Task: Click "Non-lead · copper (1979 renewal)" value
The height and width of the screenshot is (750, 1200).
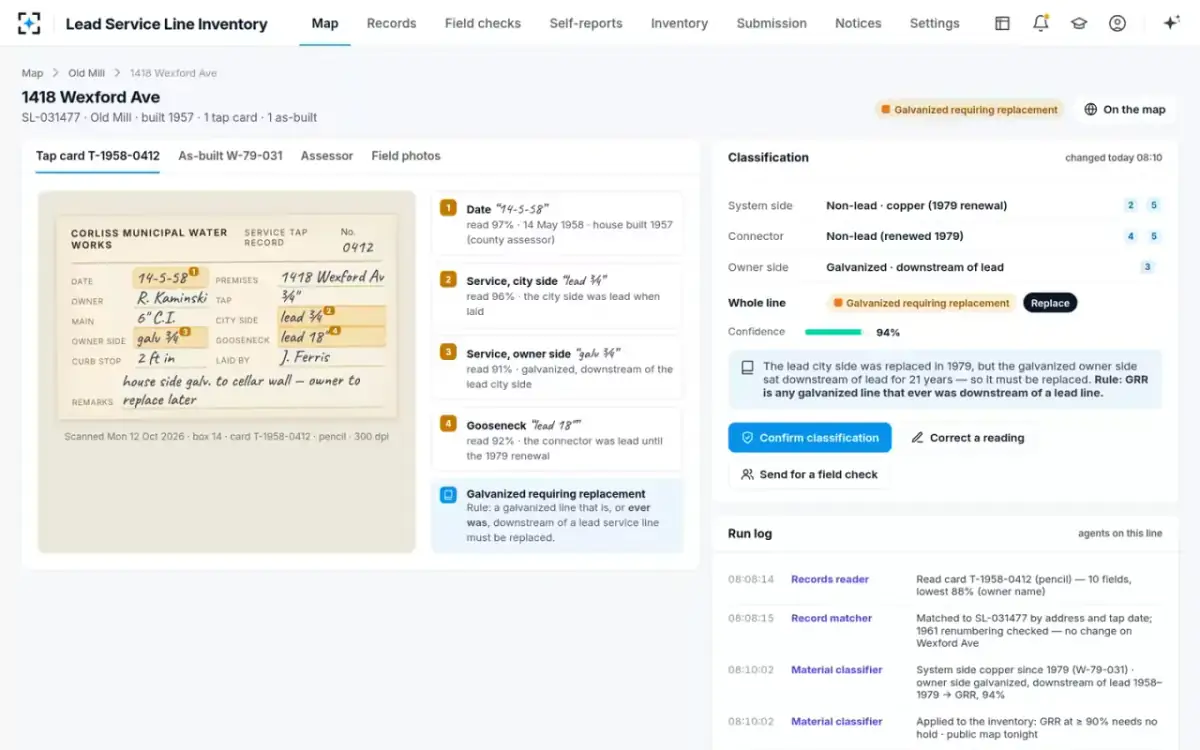Action: click(916, 205)
